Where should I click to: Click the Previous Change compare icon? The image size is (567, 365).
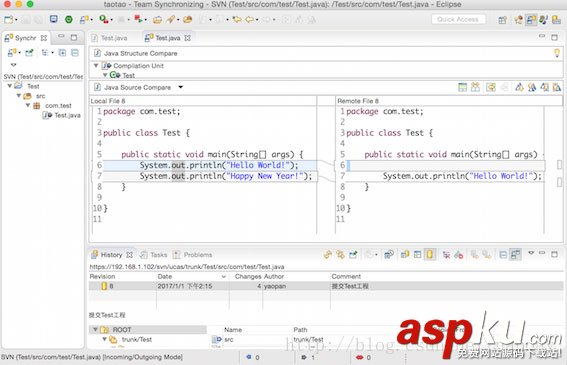[x=557, y=87]
